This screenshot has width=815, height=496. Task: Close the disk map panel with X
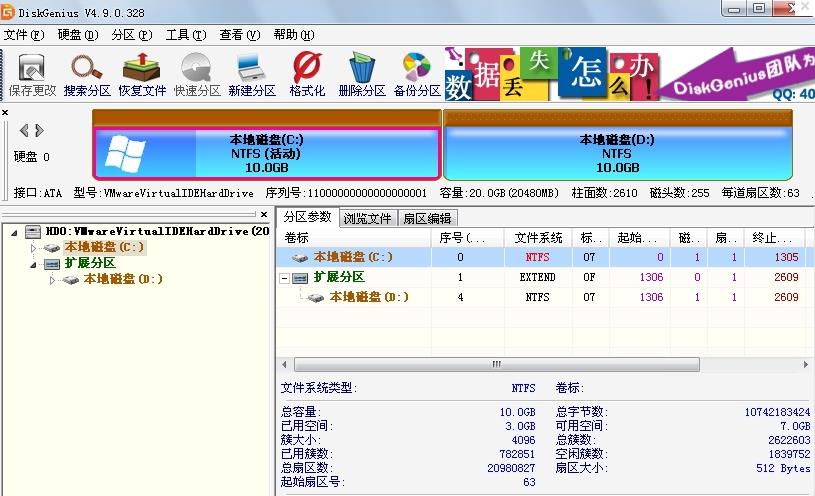click(x=5, y=112)
